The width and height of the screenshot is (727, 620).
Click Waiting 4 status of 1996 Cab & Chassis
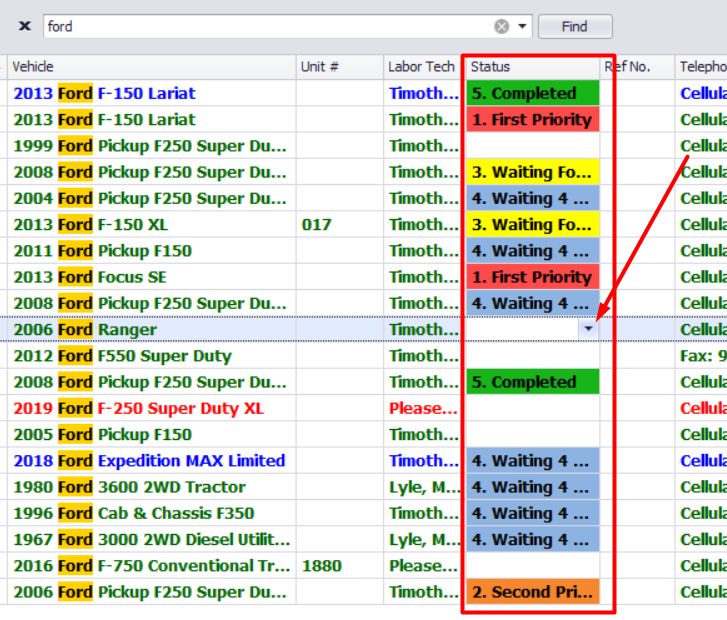[533, 513]
